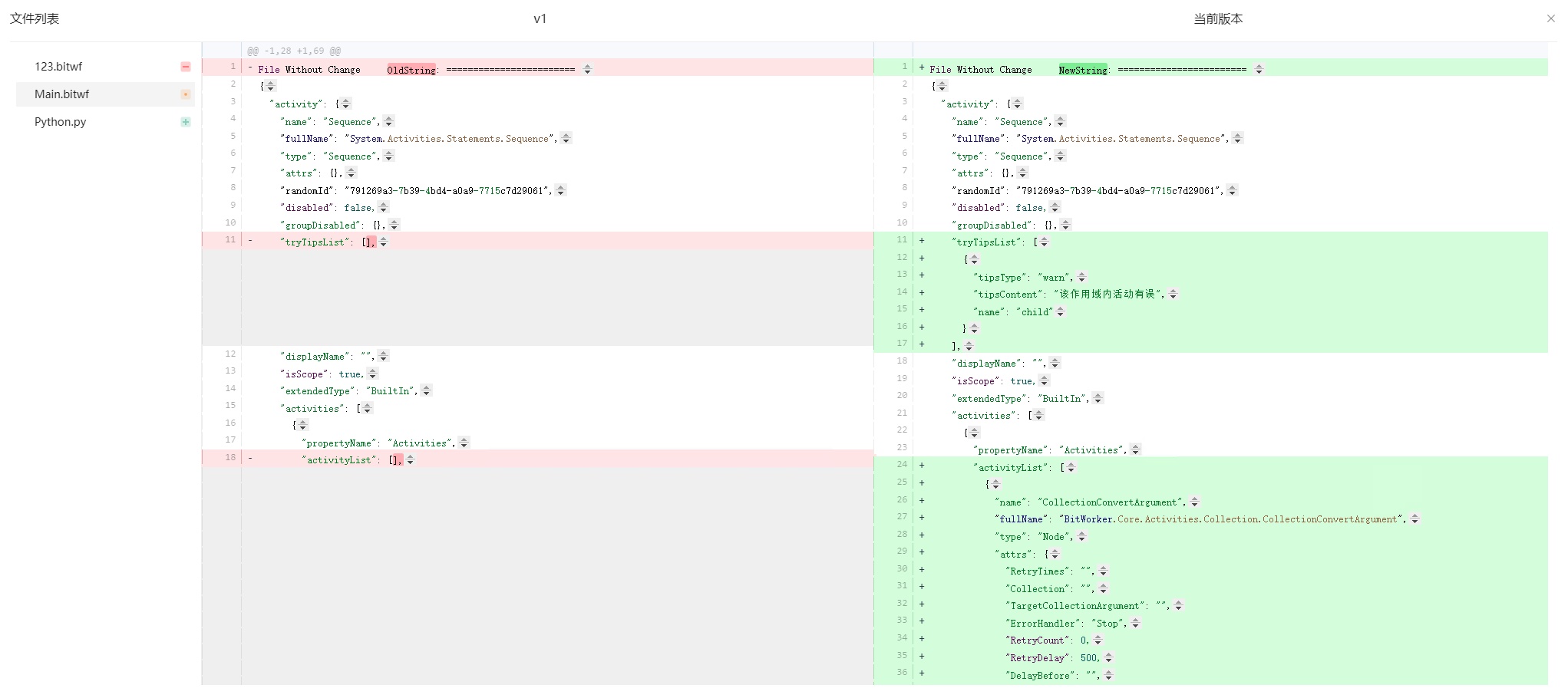This screenshot has height=698, width=1568.
Task: Click arrows icon after "randomId" line in v1 pane
Action: (560, 190)
